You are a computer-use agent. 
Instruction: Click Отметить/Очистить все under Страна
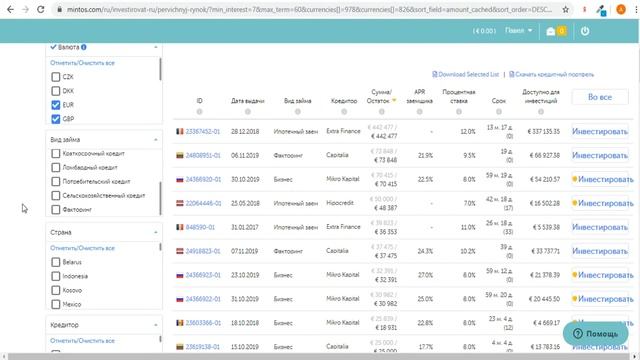coord(82,248)
